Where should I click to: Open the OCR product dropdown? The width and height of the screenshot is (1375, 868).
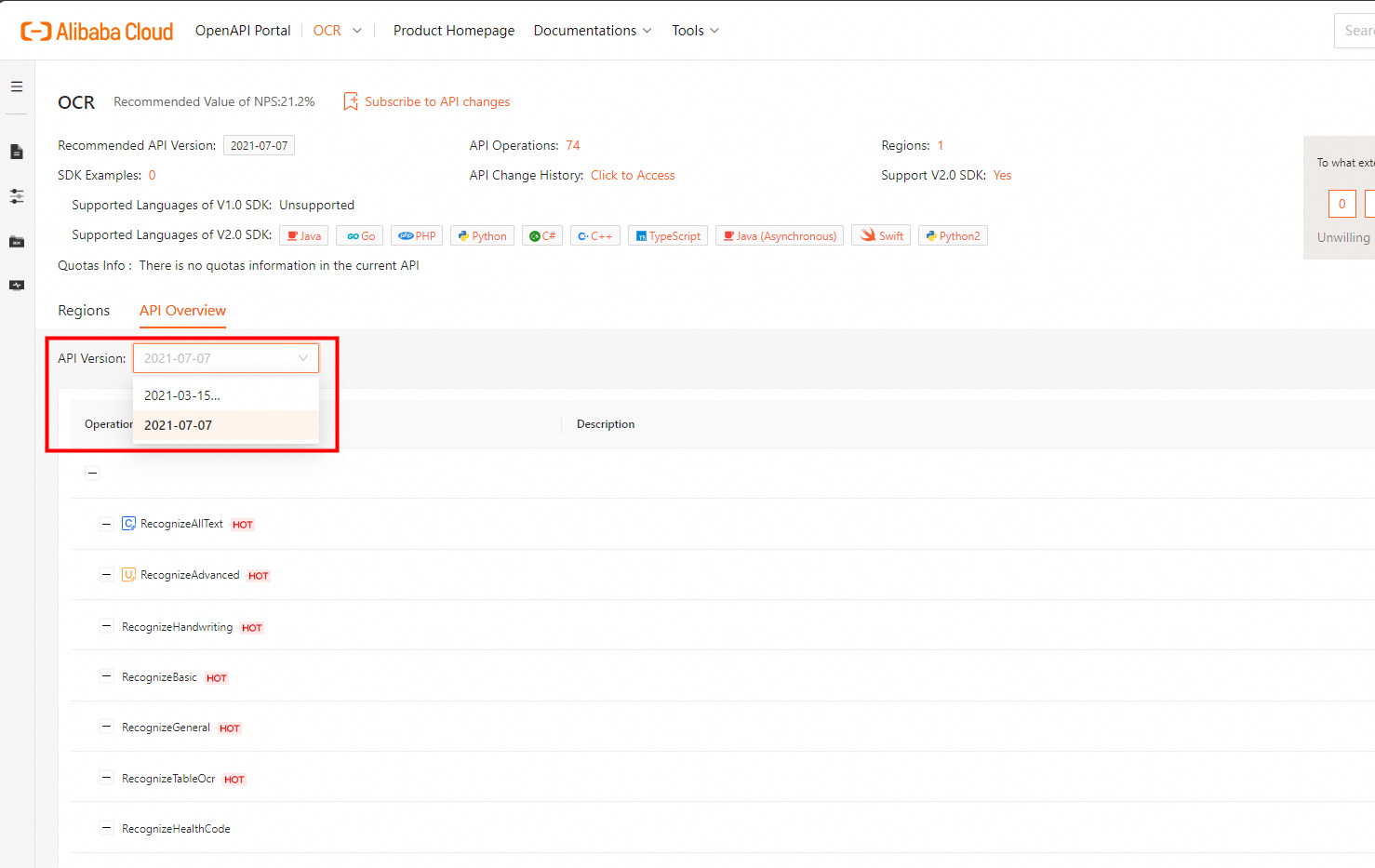(337, 31)
